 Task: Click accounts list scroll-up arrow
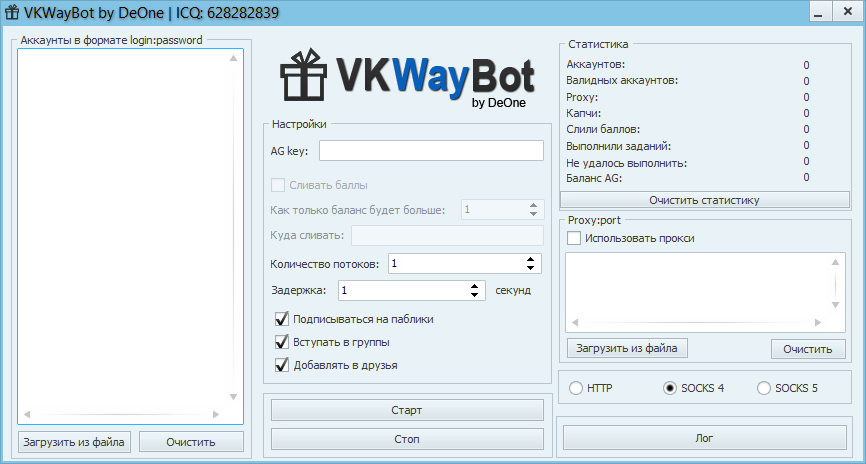click(x=234, y=57)
